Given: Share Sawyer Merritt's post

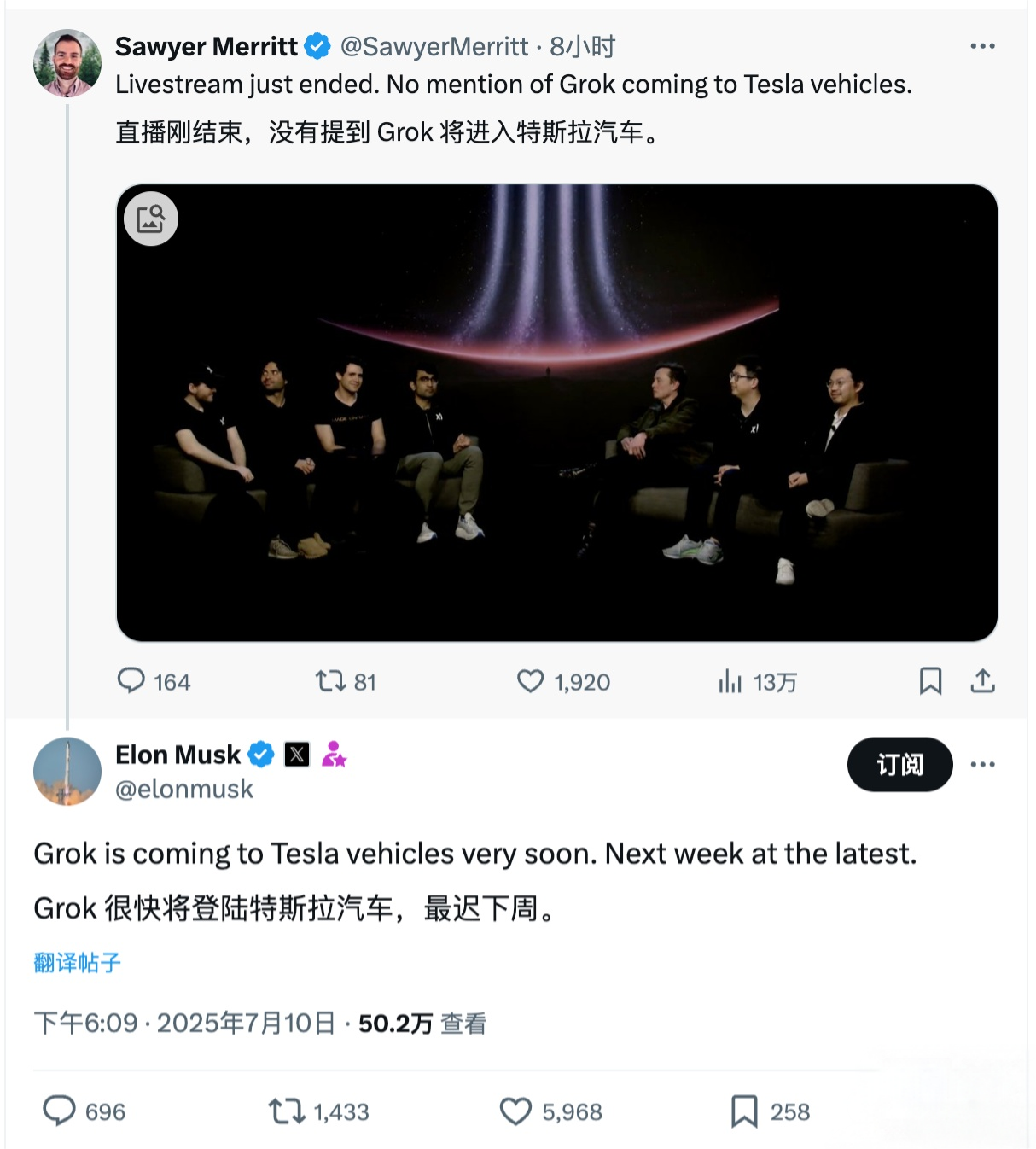Looking at the screenshot, I should coord(982,681).
